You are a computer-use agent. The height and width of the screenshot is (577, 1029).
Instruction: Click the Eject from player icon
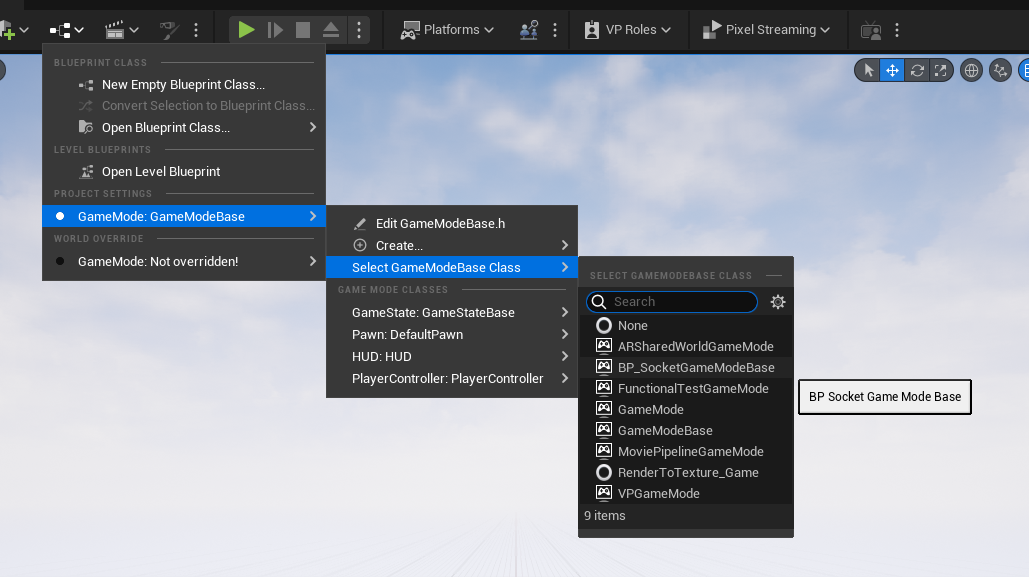pos(331,30)
